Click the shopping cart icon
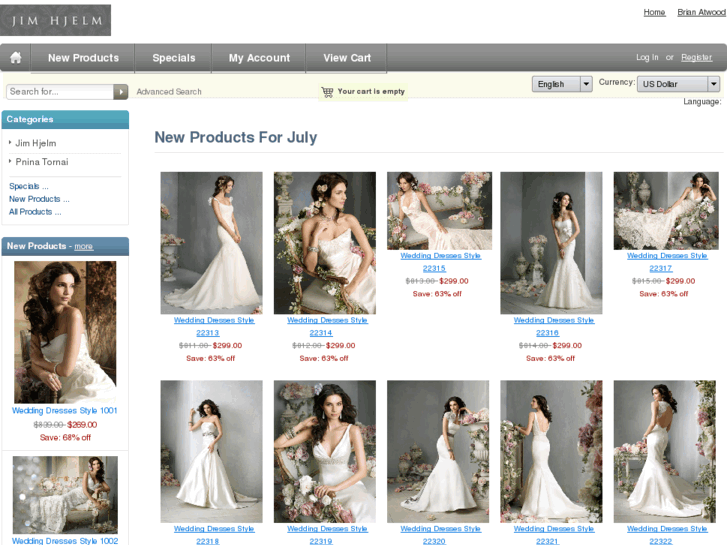This screenshot has width=727, height=545. (327, 92)
